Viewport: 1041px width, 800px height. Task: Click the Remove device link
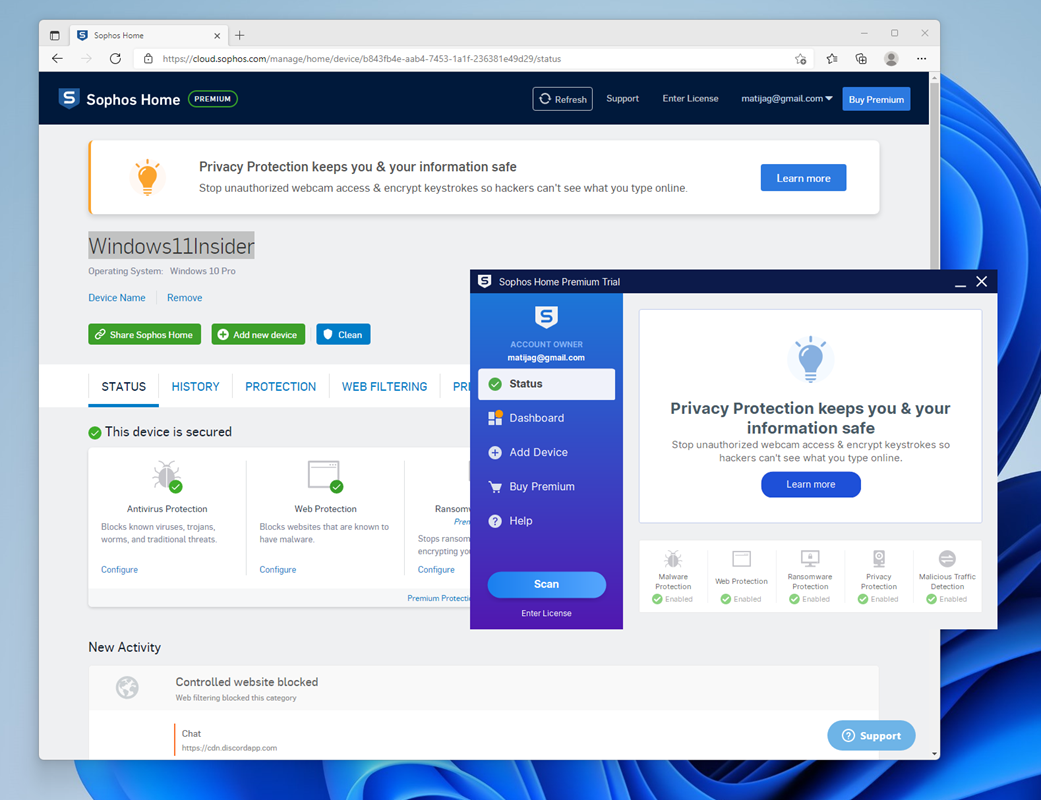[x=185, y=297]
